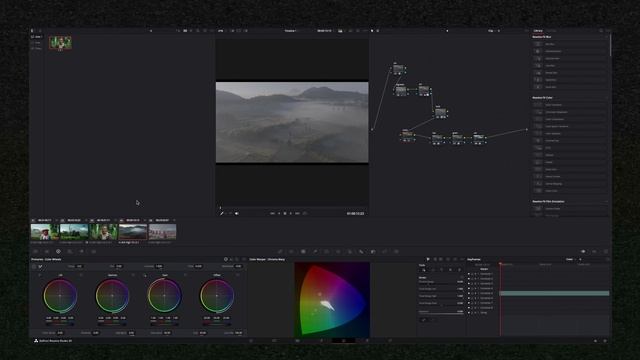Image resolution: width=640 pixels, height=360 pixels.
Task: Select the Color Wheels palette icon
Action: [x=58, y=252]
